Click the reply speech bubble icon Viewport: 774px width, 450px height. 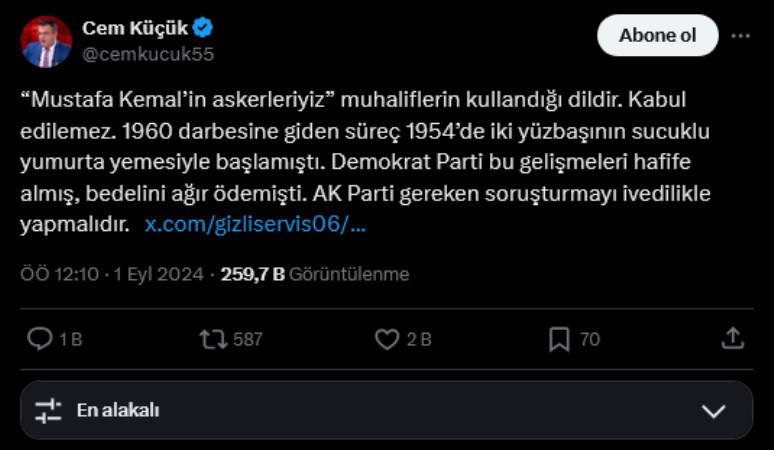click(x=39, y=339)
